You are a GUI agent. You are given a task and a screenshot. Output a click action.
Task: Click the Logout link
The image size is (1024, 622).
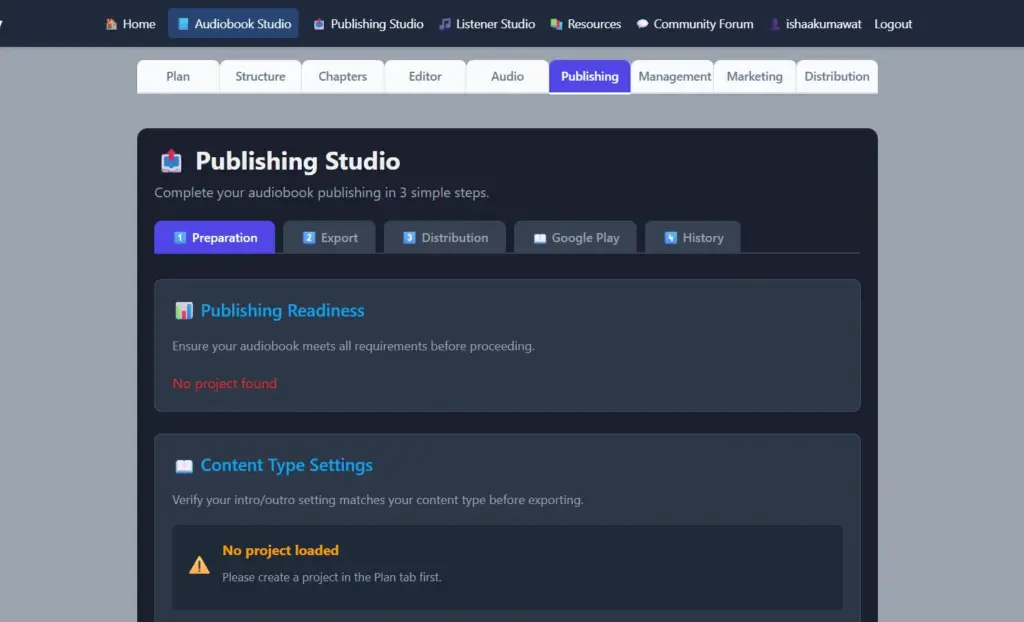893,24
